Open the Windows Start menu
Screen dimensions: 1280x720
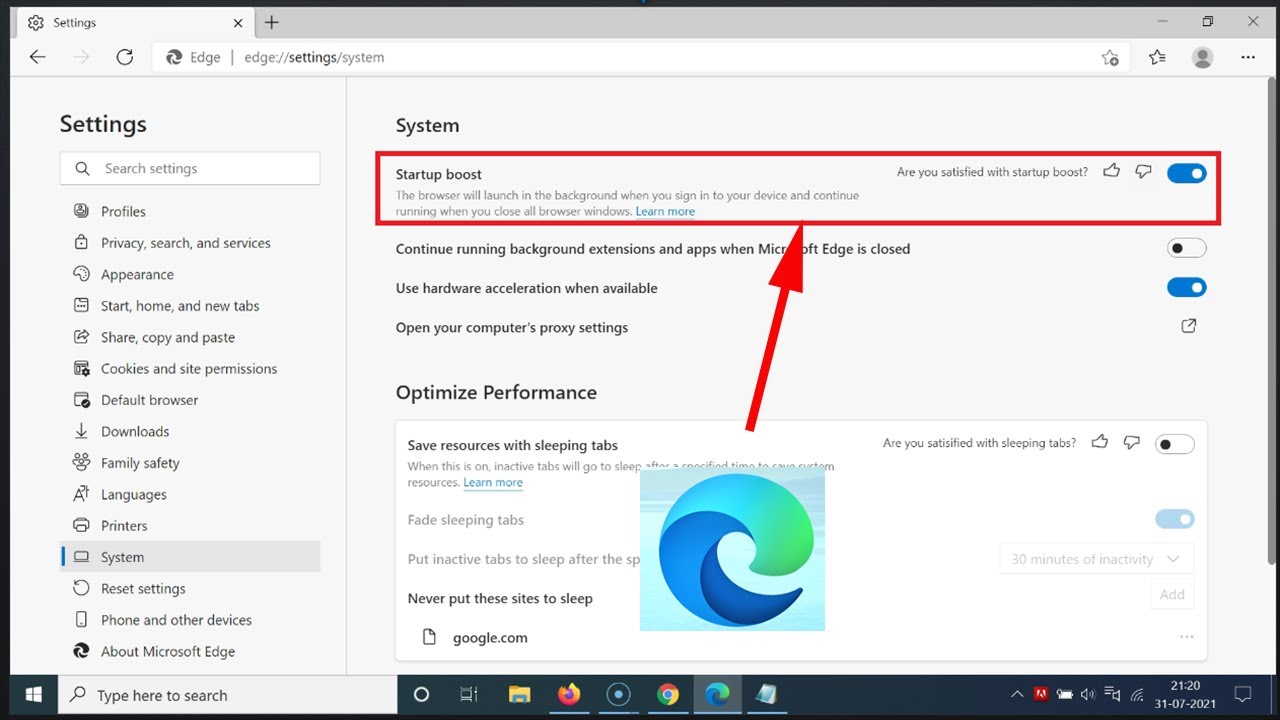point(33,694)
